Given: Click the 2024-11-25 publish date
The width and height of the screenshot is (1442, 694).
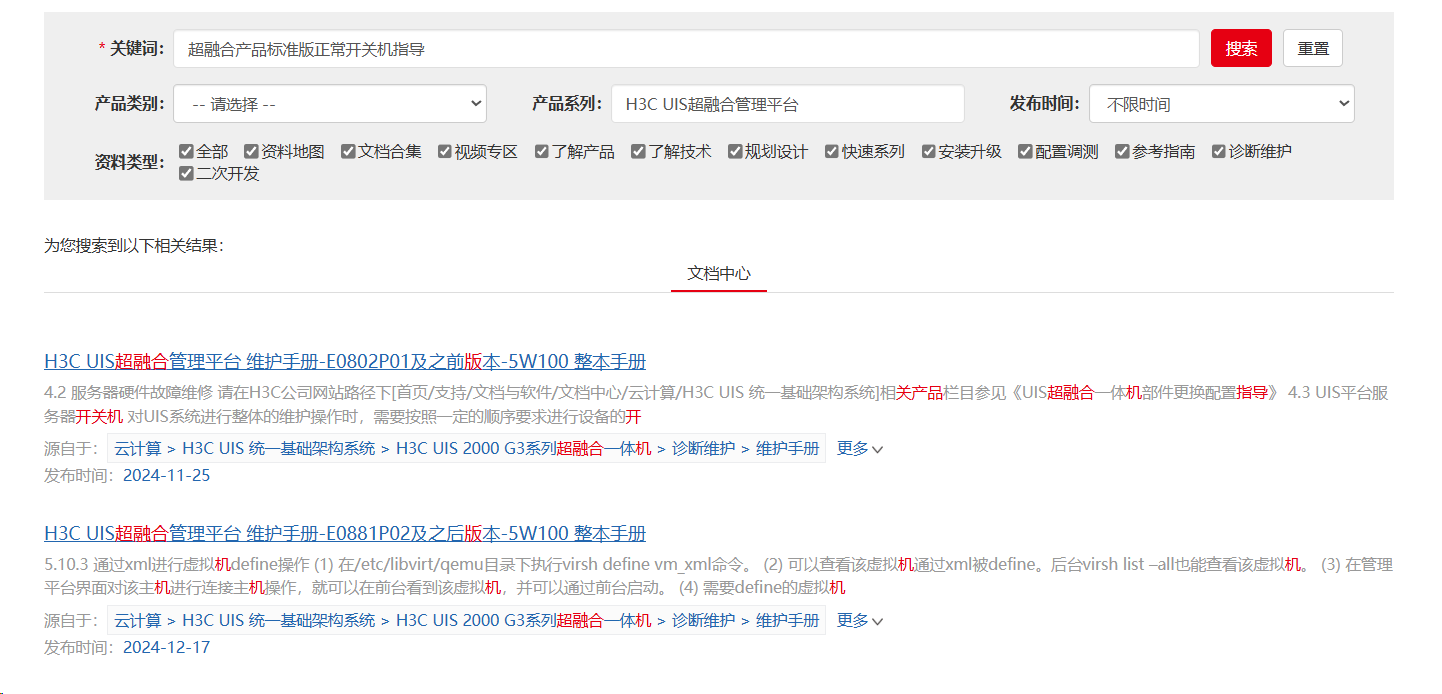Looking at the screenshot, I should tap(166, 475).
